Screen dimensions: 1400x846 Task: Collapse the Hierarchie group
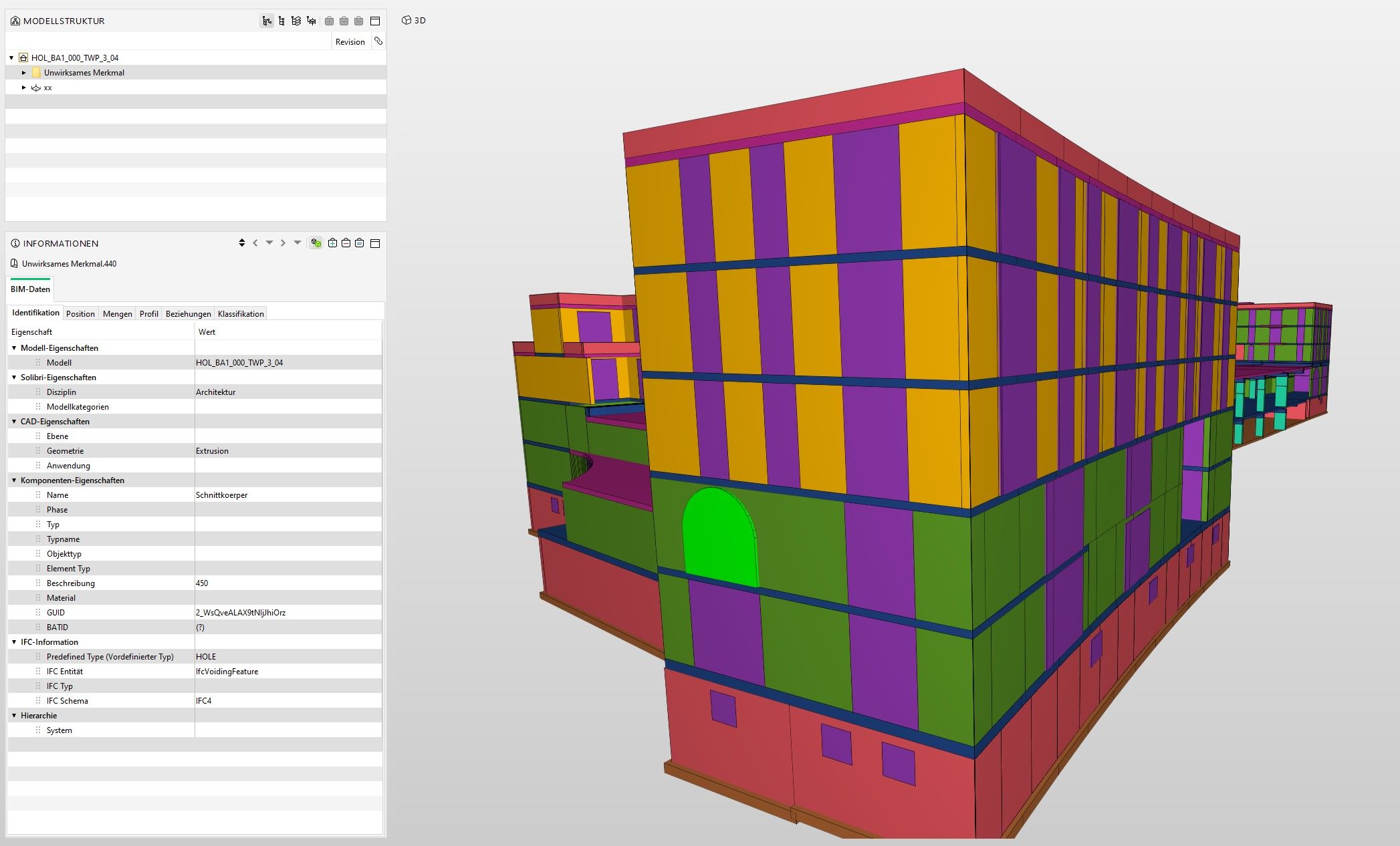(x=14, y=716)
